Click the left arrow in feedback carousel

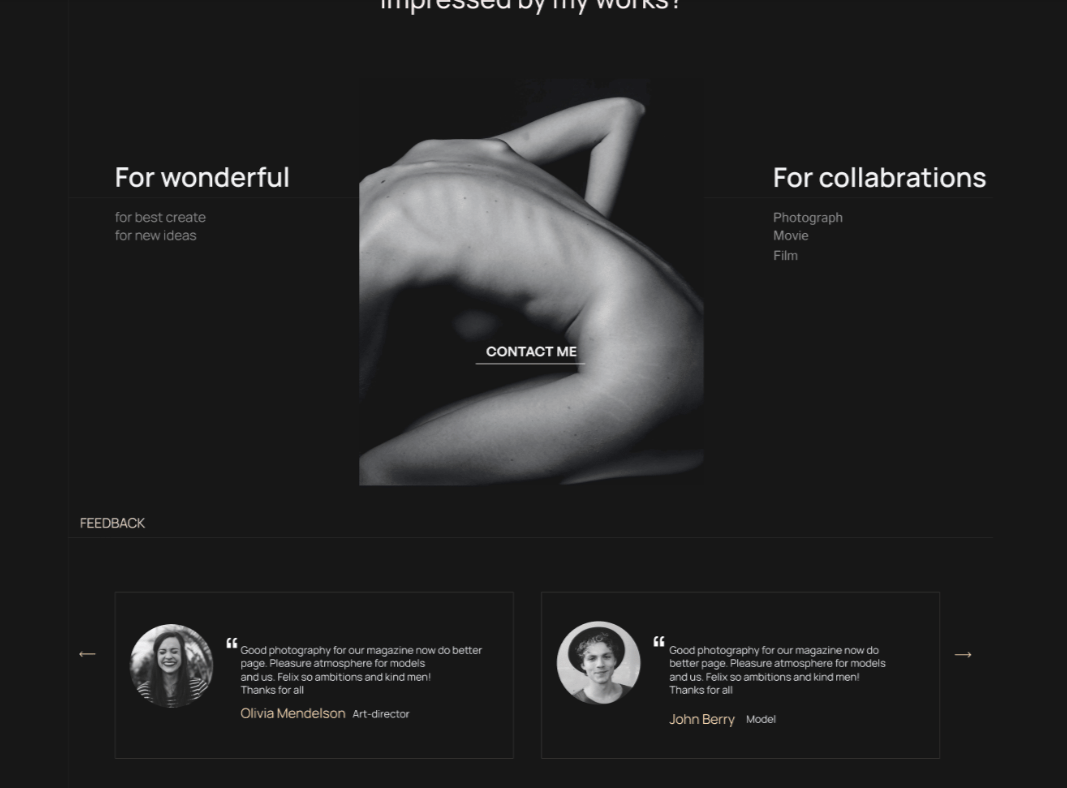point(87,654)
